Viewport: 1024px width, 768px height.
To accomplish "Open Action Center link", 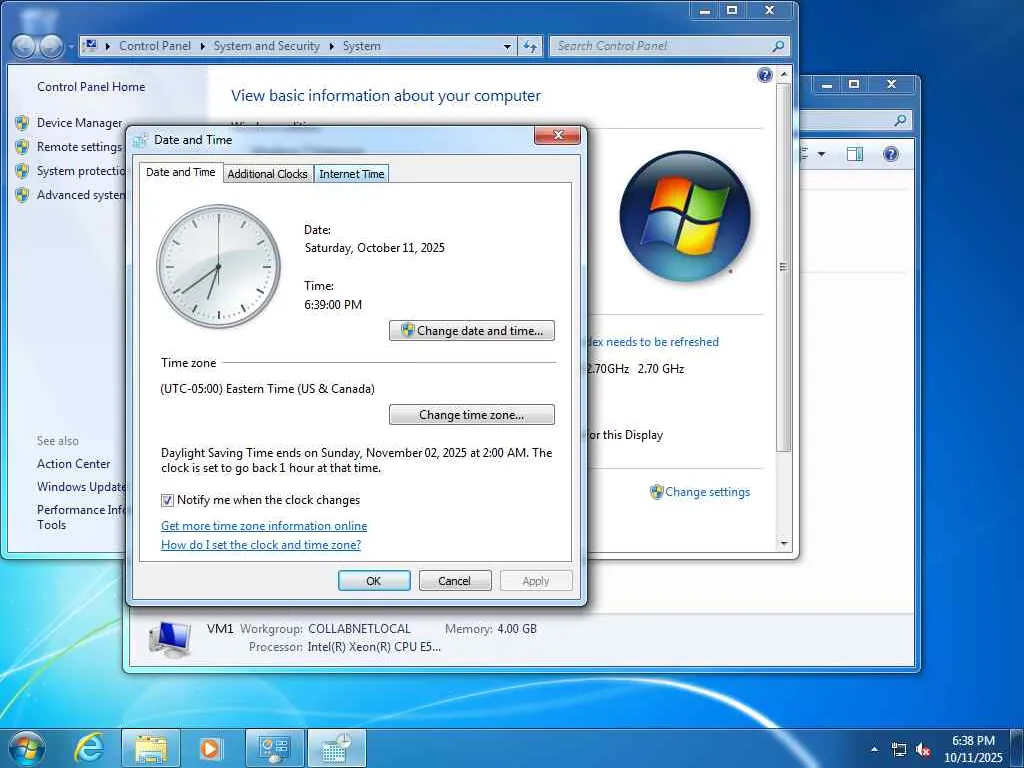I will (73, 464).
